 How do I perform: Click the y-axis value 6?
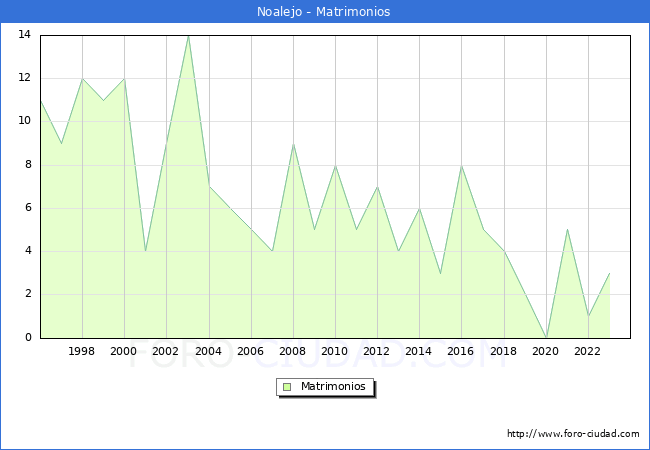pyautogui.click(x=28, y=208)
